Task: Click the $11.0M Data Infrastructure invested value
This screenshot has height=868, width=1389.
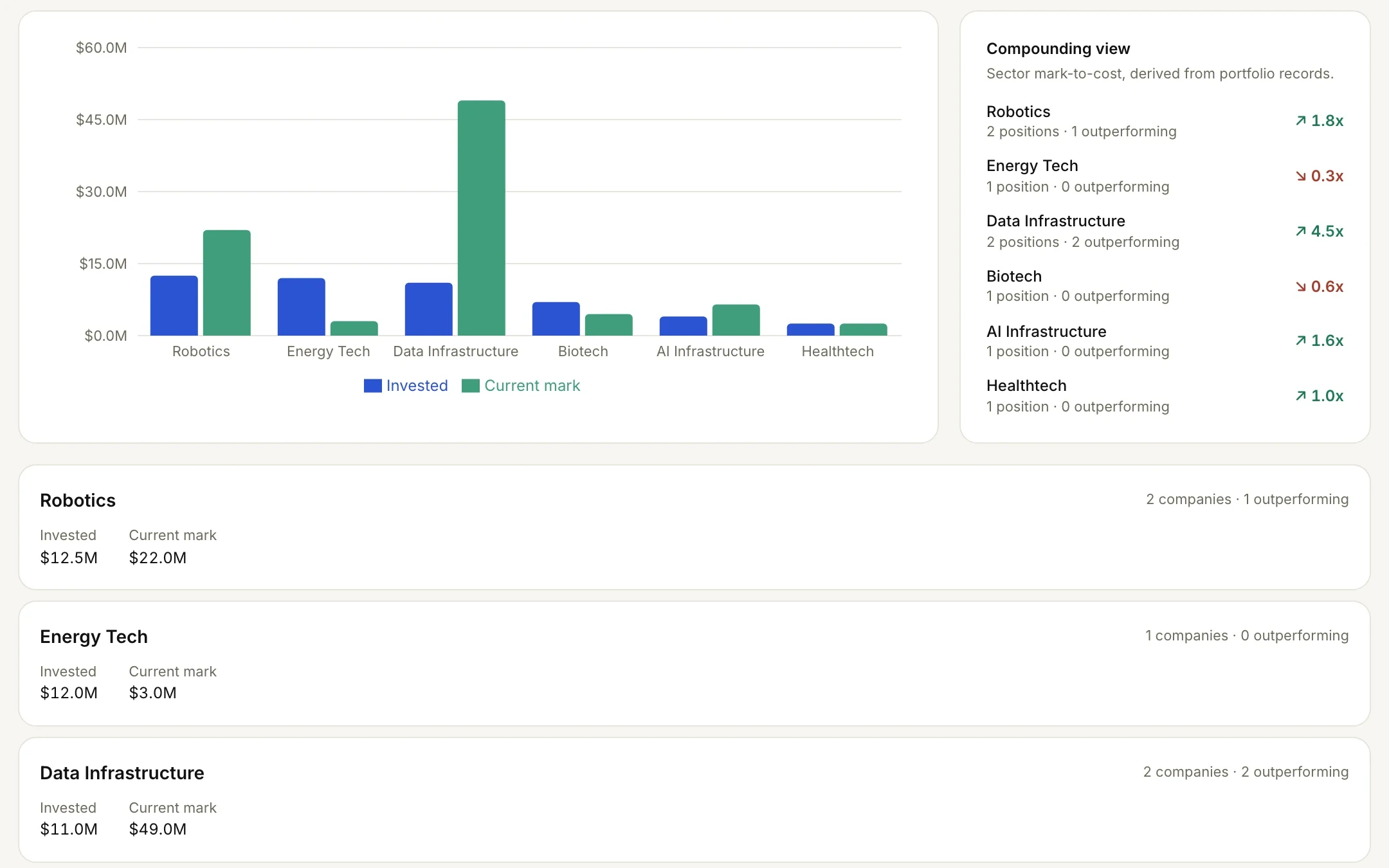Action: (x=69, y=829)
